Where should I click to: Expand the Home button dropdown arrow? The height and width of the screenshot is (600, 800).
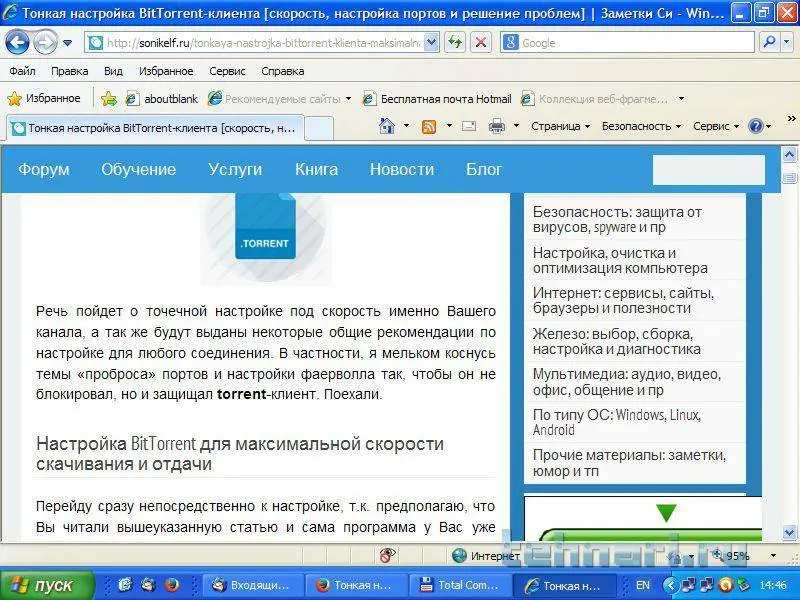tap(407, 126)
